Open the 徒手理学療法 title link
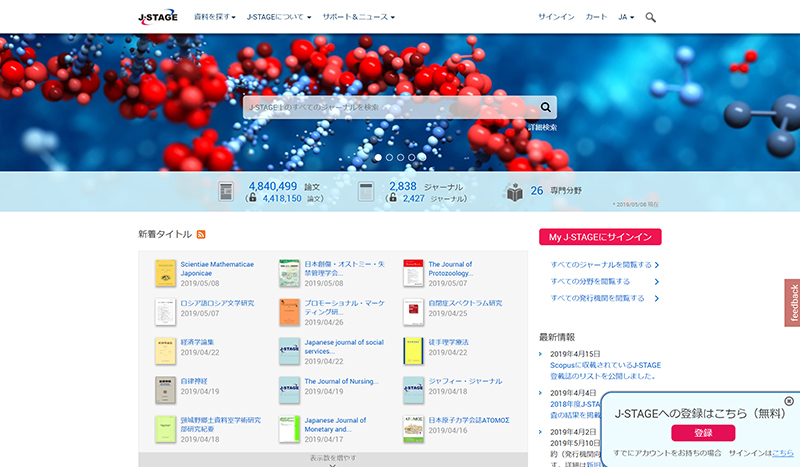Viewport: 800px width, 467px height. tap(448, 342)
